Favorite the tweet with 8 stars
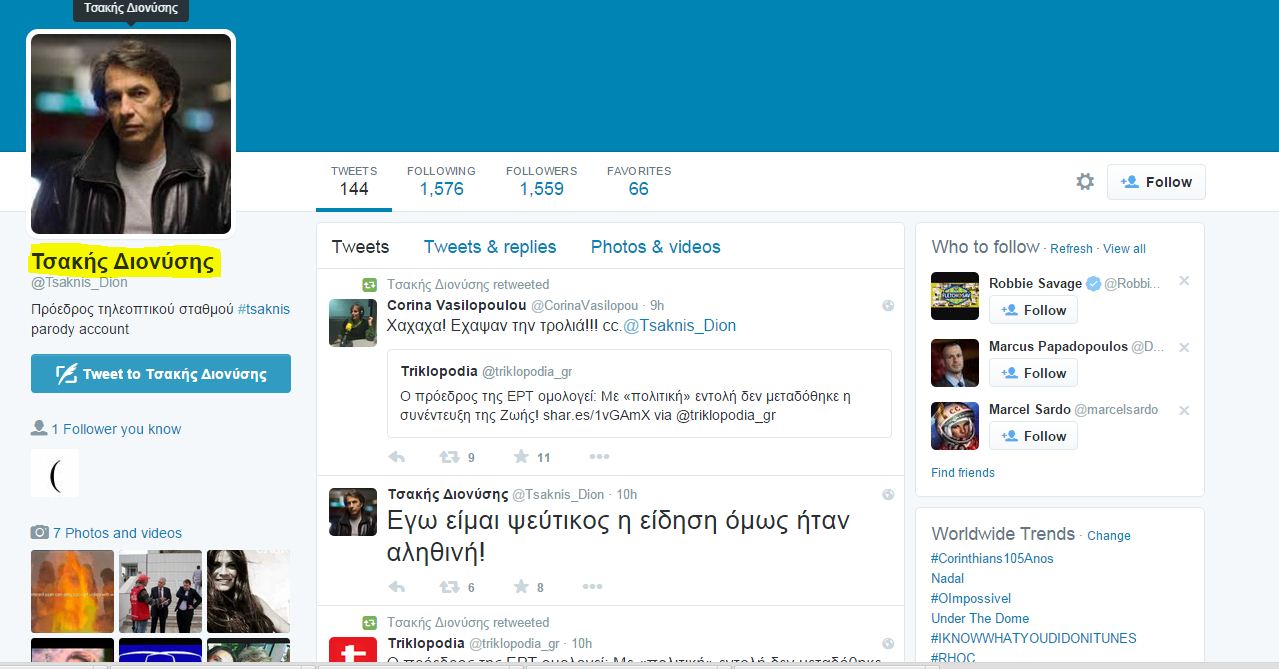Image resolution: width=1279 pixels, height=669 pixels. click(x=521, y=587)
